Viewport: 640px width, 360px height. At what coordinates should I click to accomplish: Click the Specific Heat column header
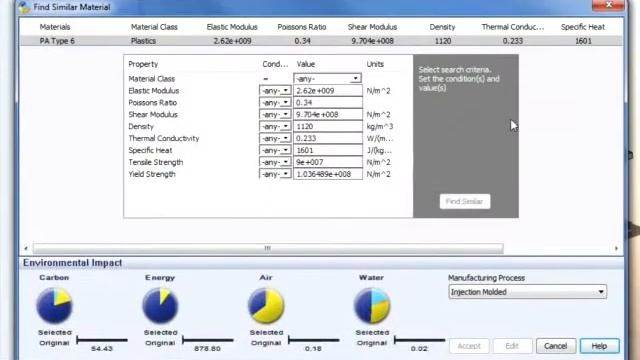pos(582,27)
